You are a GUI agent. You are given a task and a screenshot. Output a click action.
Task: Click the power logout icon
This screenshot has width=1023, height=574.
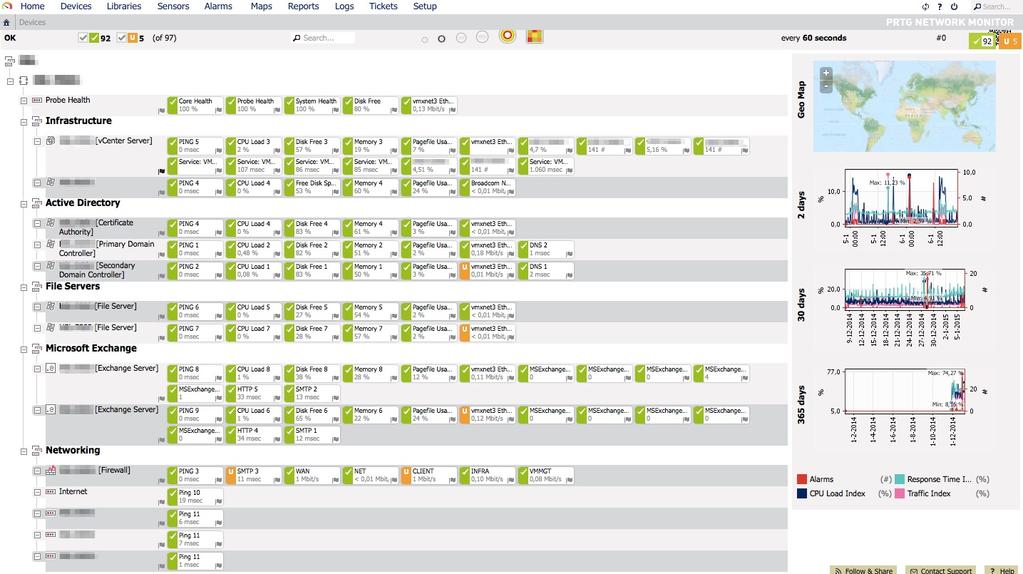pos(954,7)
